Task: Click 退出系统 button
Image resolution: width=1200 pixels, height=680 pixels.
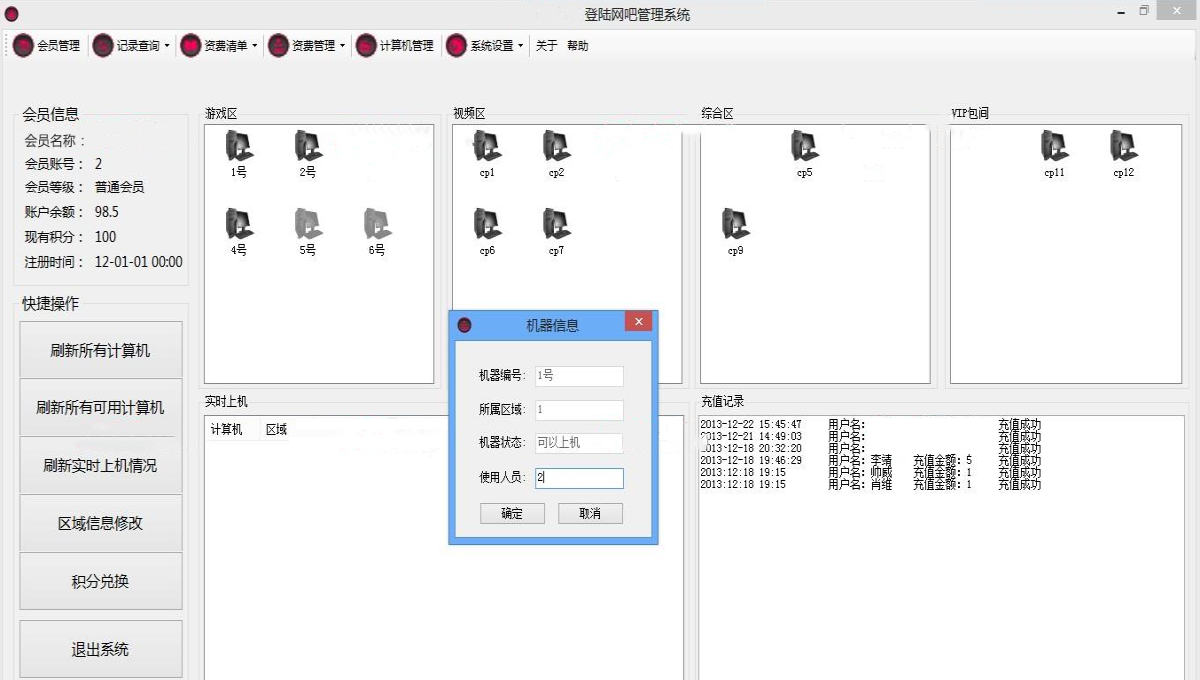Action: tap(101, 649)
